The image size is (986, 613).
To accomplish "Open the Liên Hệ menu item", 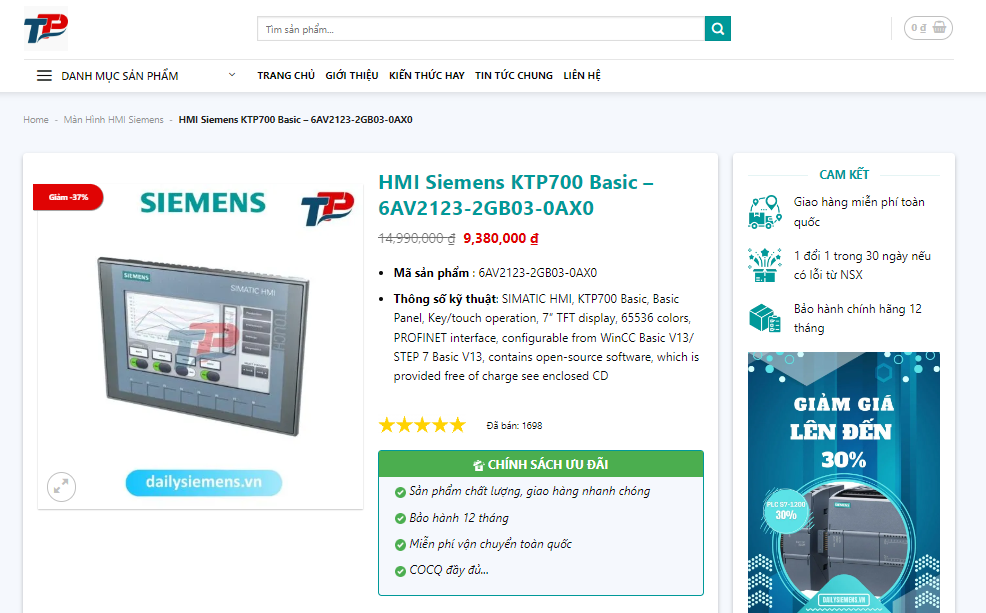I will 582,75.
